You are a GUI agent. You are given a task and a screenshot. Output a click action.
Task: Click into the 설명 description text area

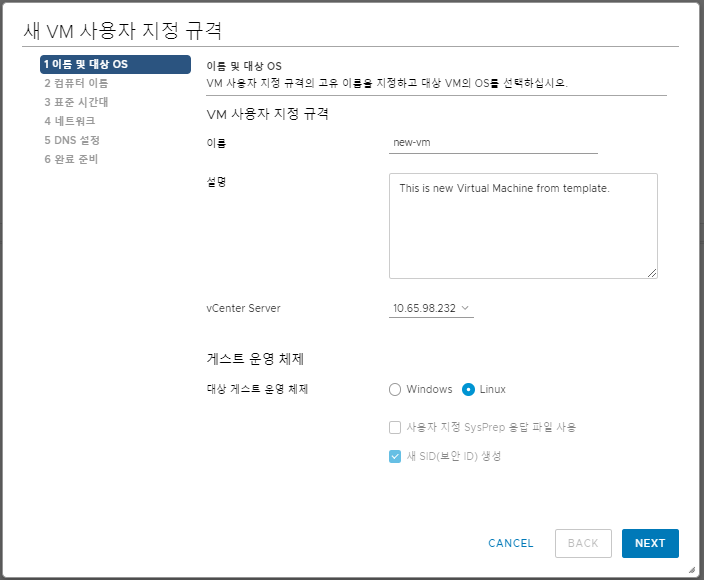pyautogui.click(x=523, y=226)
